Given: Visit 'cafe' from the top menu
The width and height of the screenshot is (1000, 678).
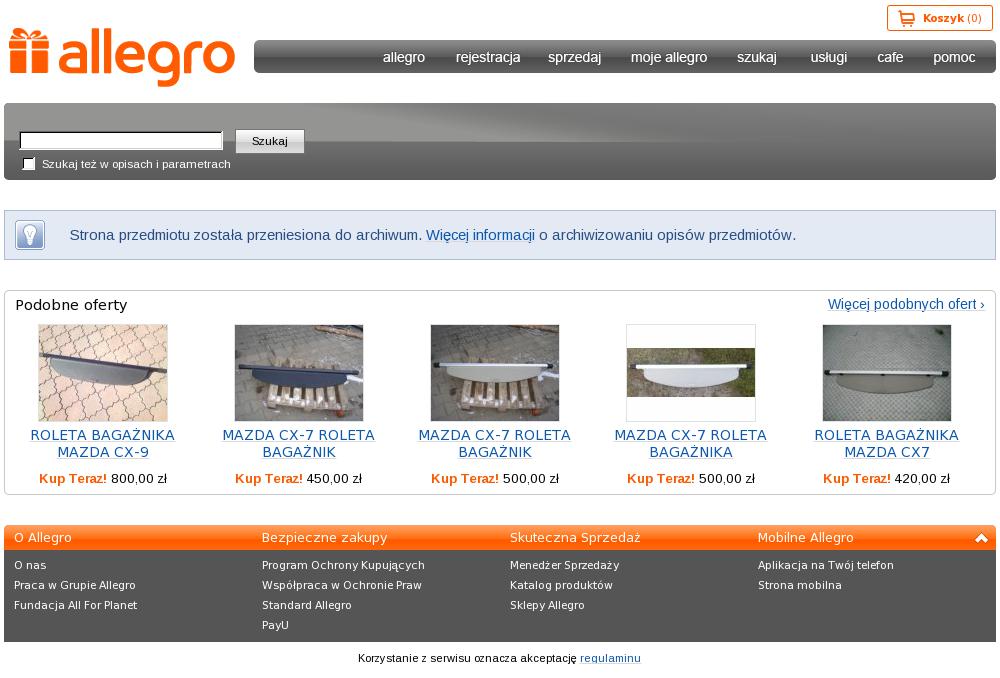Looking at the screenshot, I should click(890, 57).
